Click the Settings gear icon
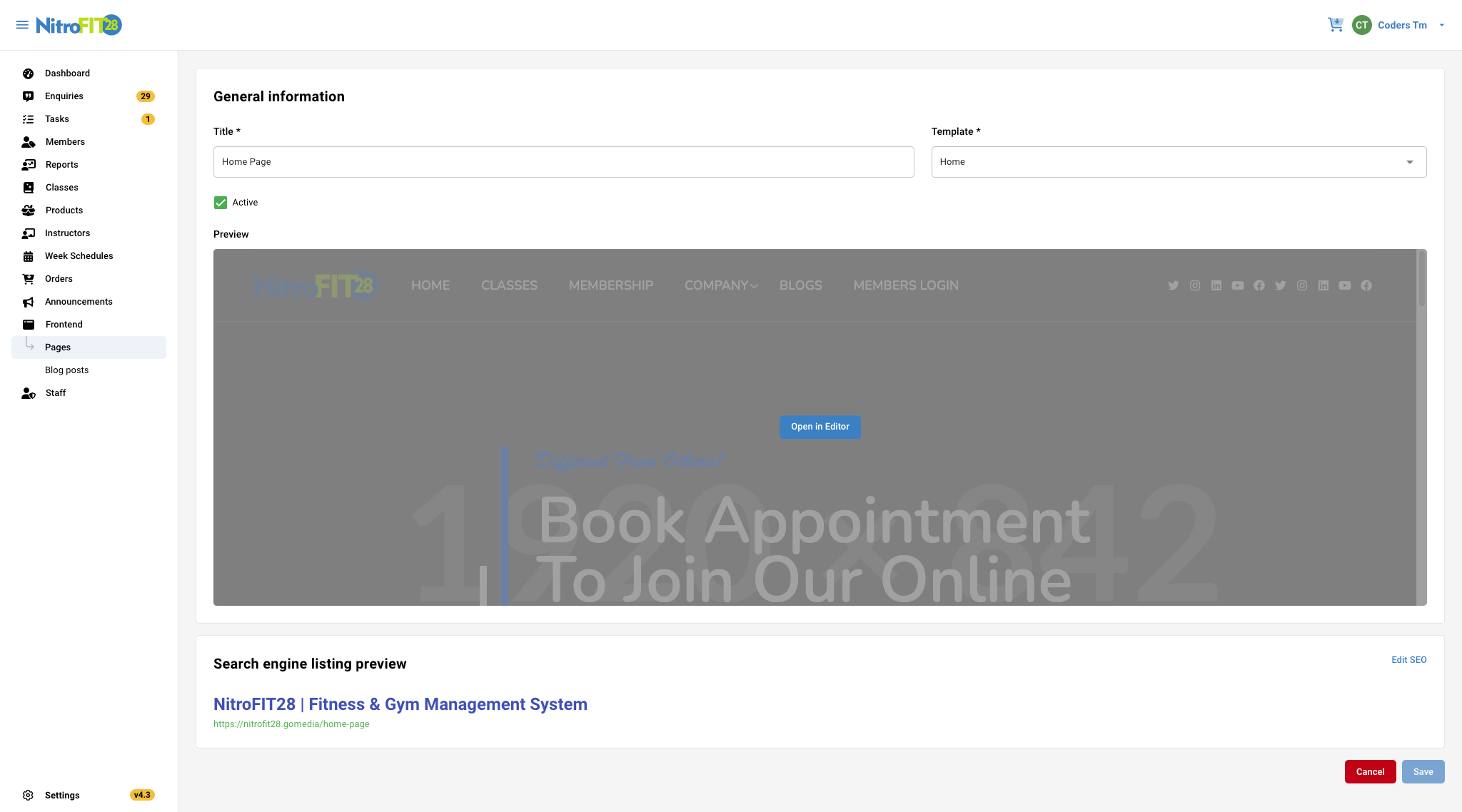 pos(29,795)
